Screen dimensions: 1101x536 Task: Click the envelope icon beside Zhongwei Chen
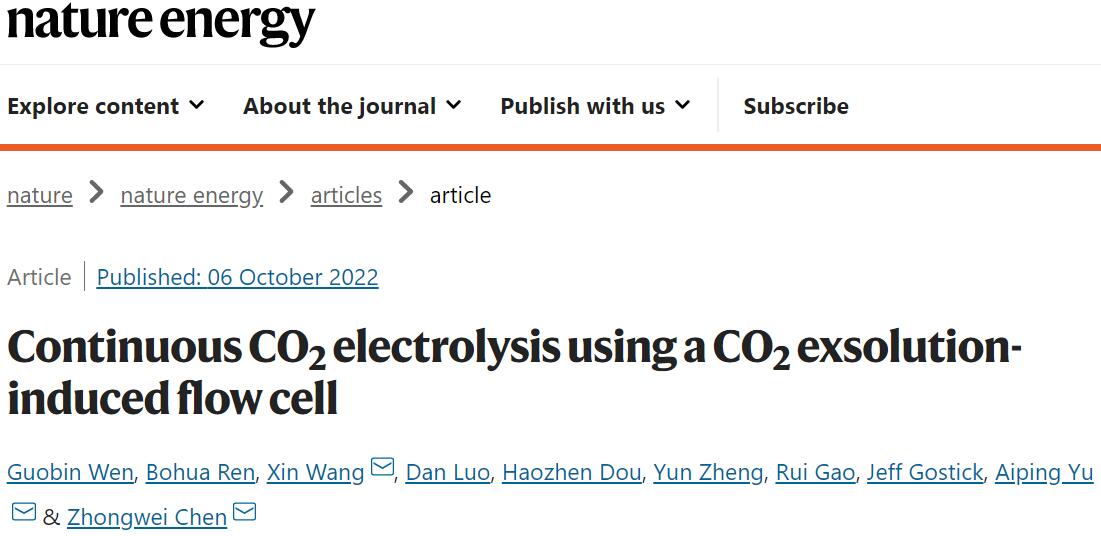(244, 514)
